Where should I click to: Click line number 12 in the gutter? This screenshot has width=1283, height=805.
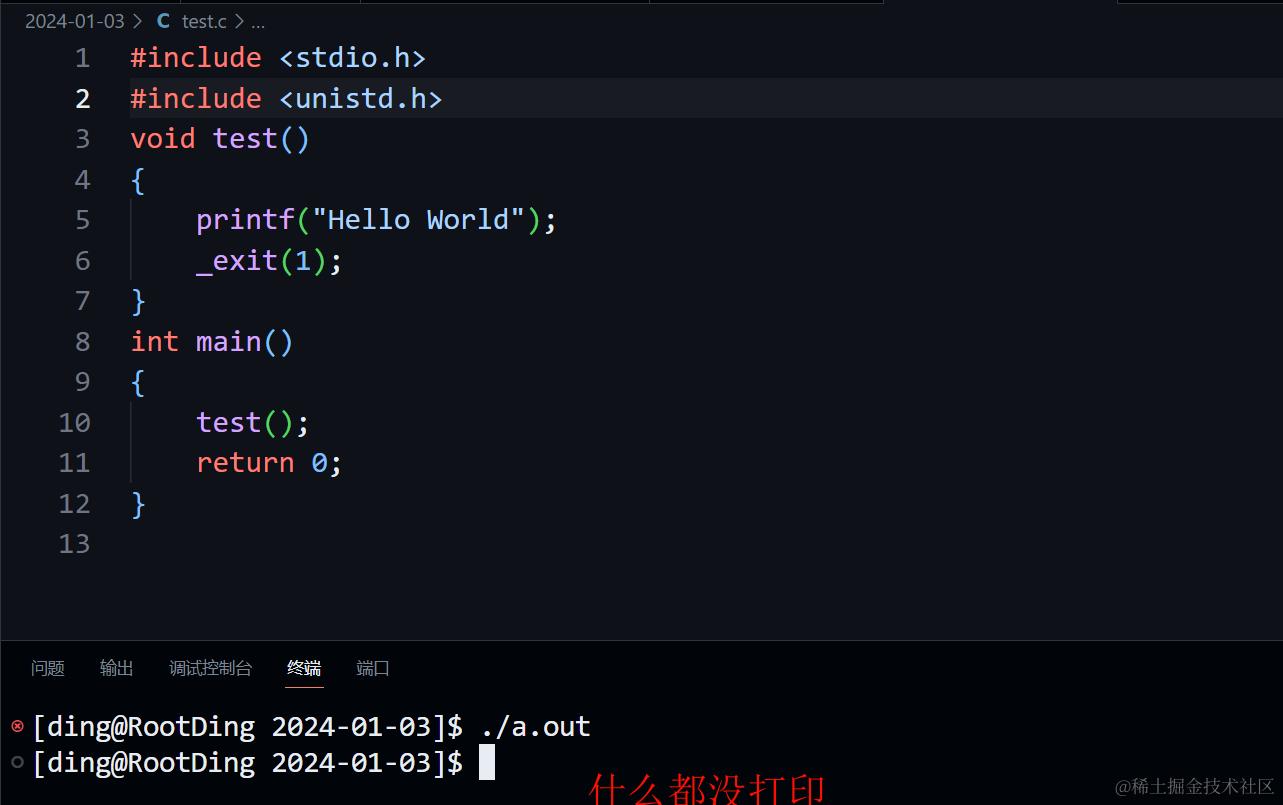[74, 503]
